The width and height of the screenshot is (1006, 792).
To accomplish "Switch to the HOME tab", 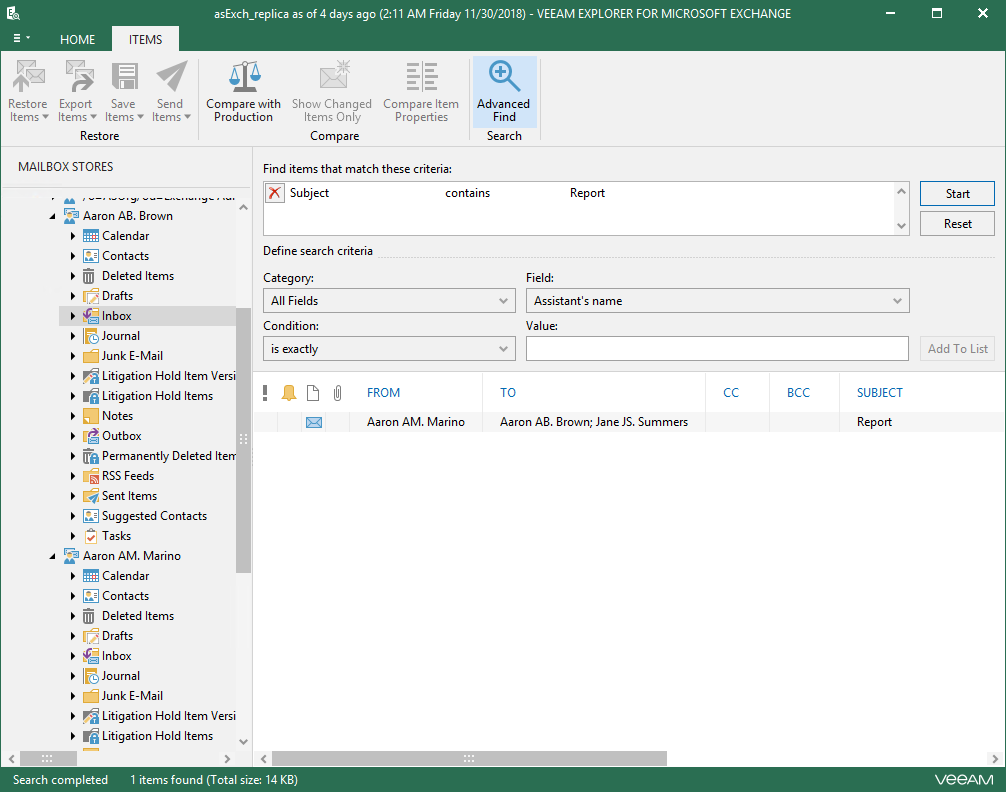I will tap(78, 39).
